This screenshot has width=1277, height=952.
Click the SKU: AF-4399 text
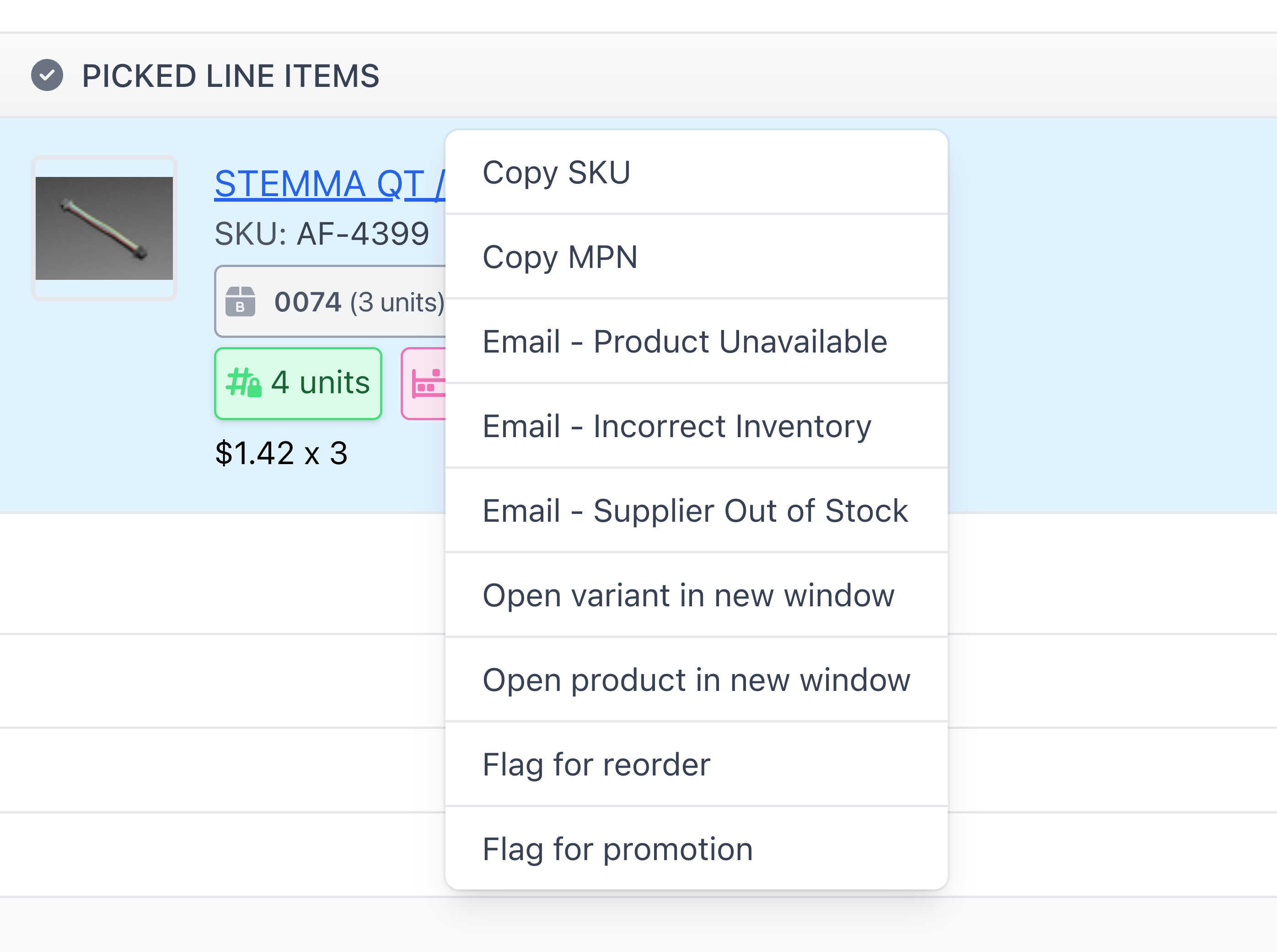coord(322,233)
